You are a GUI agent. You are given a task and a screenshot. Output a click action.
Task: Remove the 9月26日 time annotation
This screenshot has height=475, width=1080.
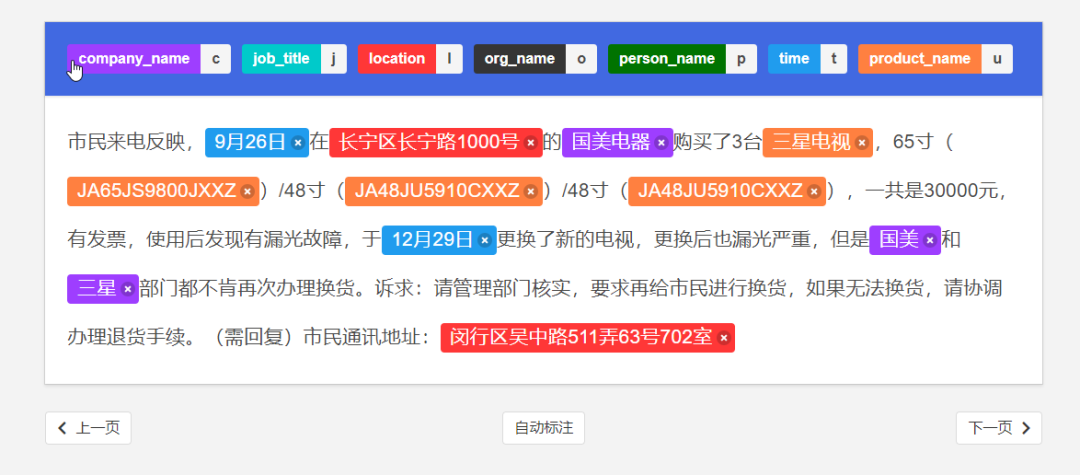coord(298,143)
